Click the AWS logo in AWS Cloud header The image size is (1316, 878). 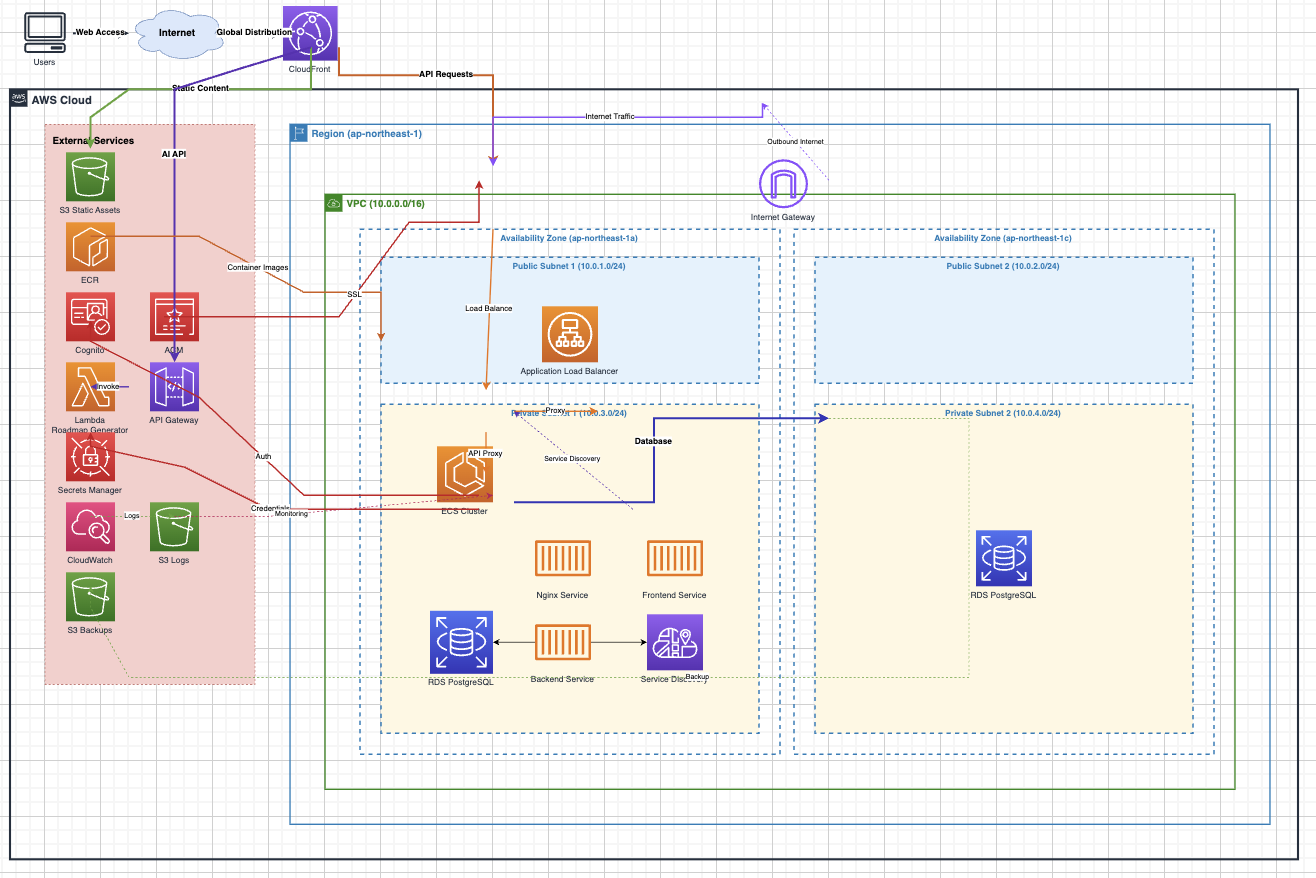(x=19, y=99)
